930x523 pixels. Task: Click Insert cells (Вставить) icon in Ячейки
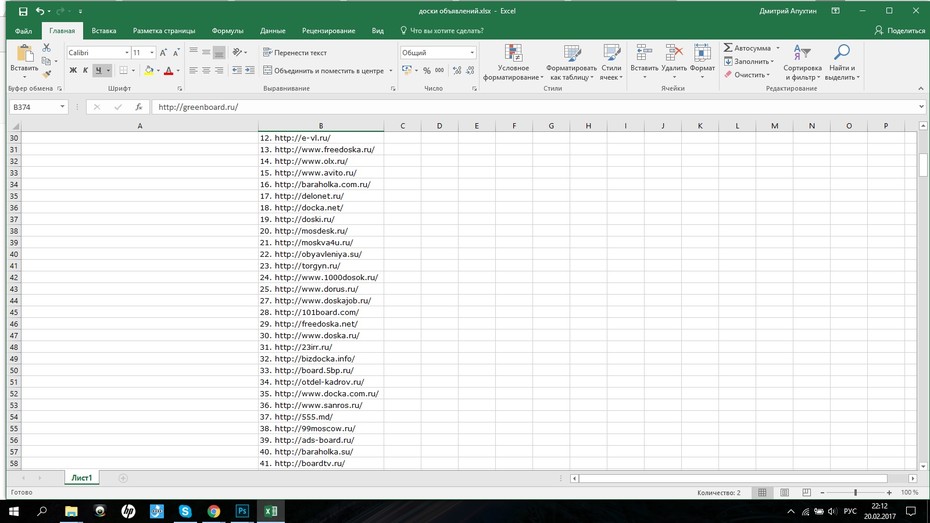[x=644, y=53]
